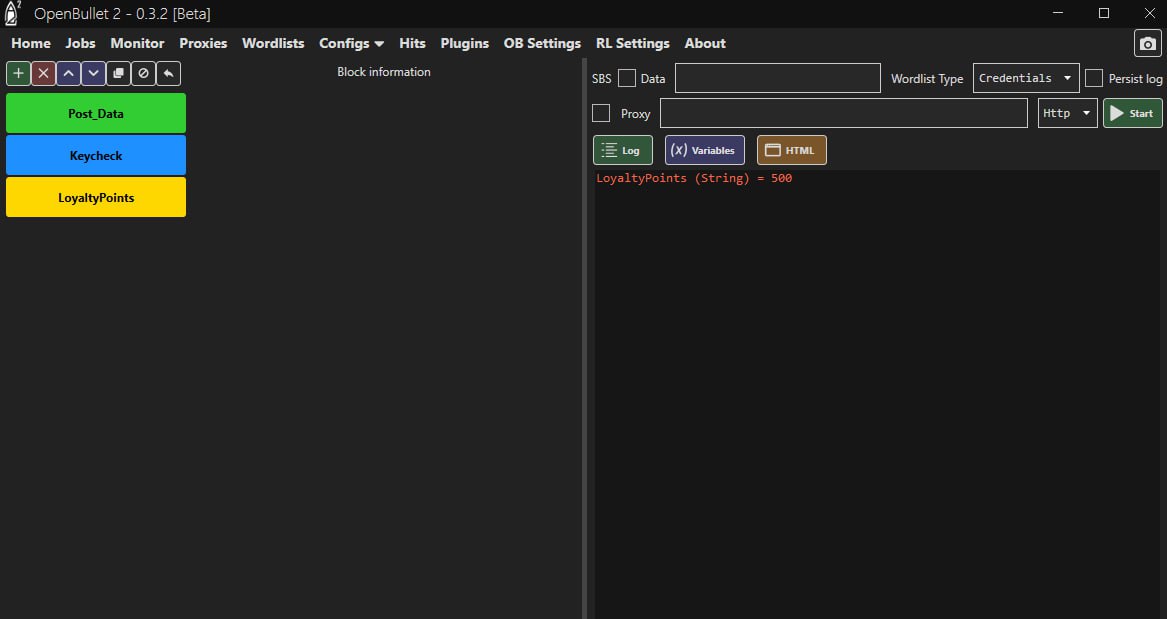Click the camera screenshot icon
Screen dimensions: 1167x619
1147,44
